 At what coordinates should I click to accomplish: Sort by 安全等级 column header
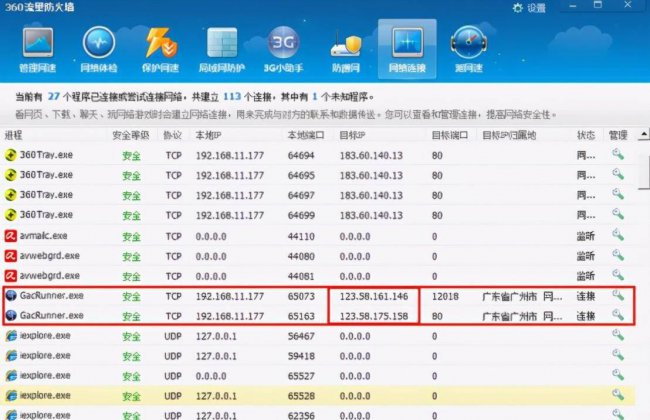coord(131,135)
